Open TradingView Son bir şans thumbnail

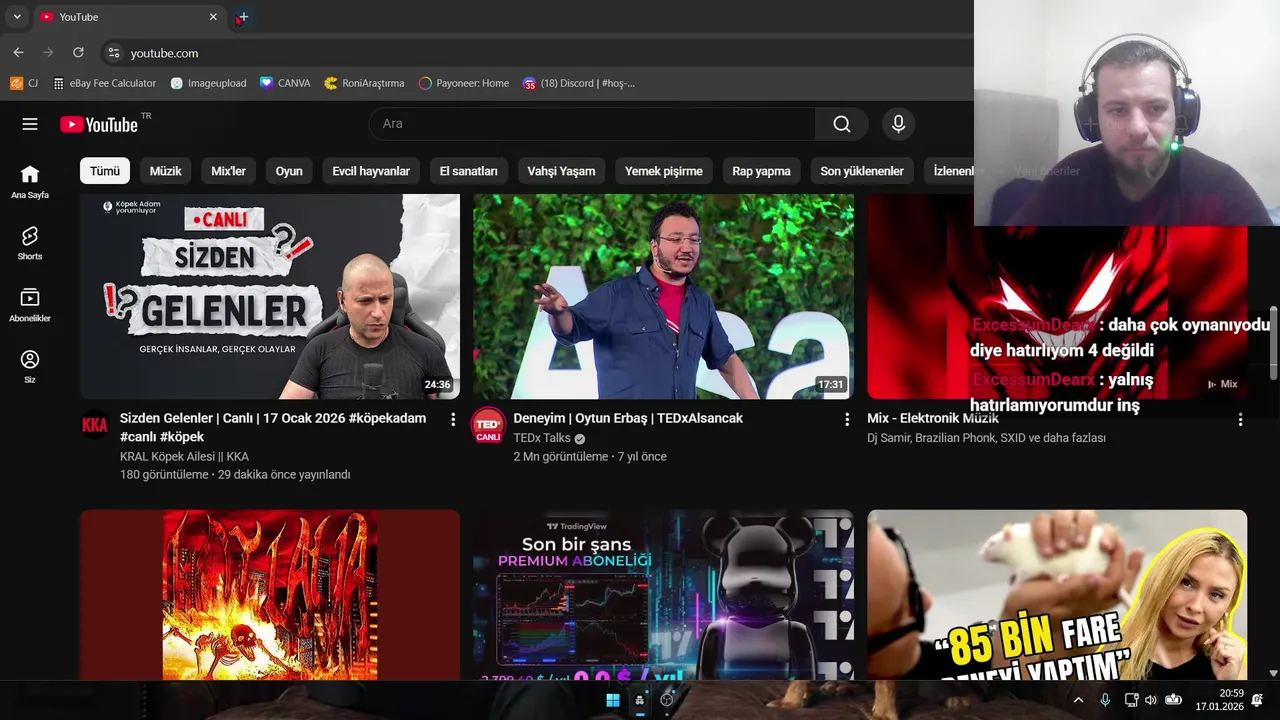(663, 595)
